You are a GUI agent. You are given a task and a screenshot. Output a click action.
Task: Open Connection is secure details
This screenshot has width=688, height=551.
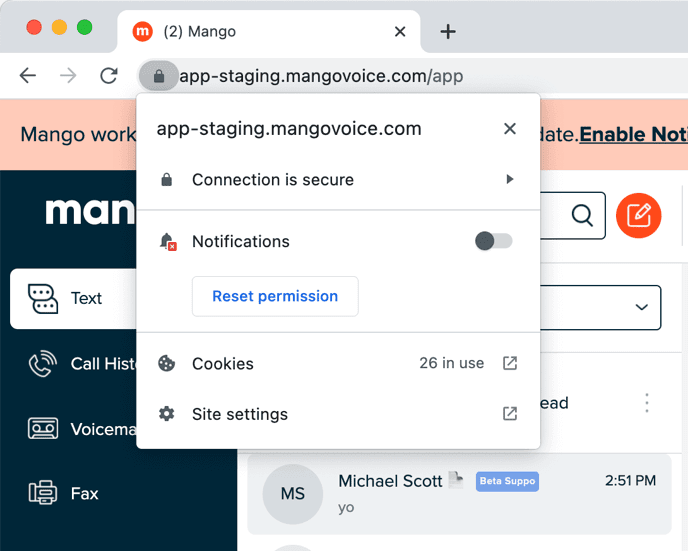point(338,180)
